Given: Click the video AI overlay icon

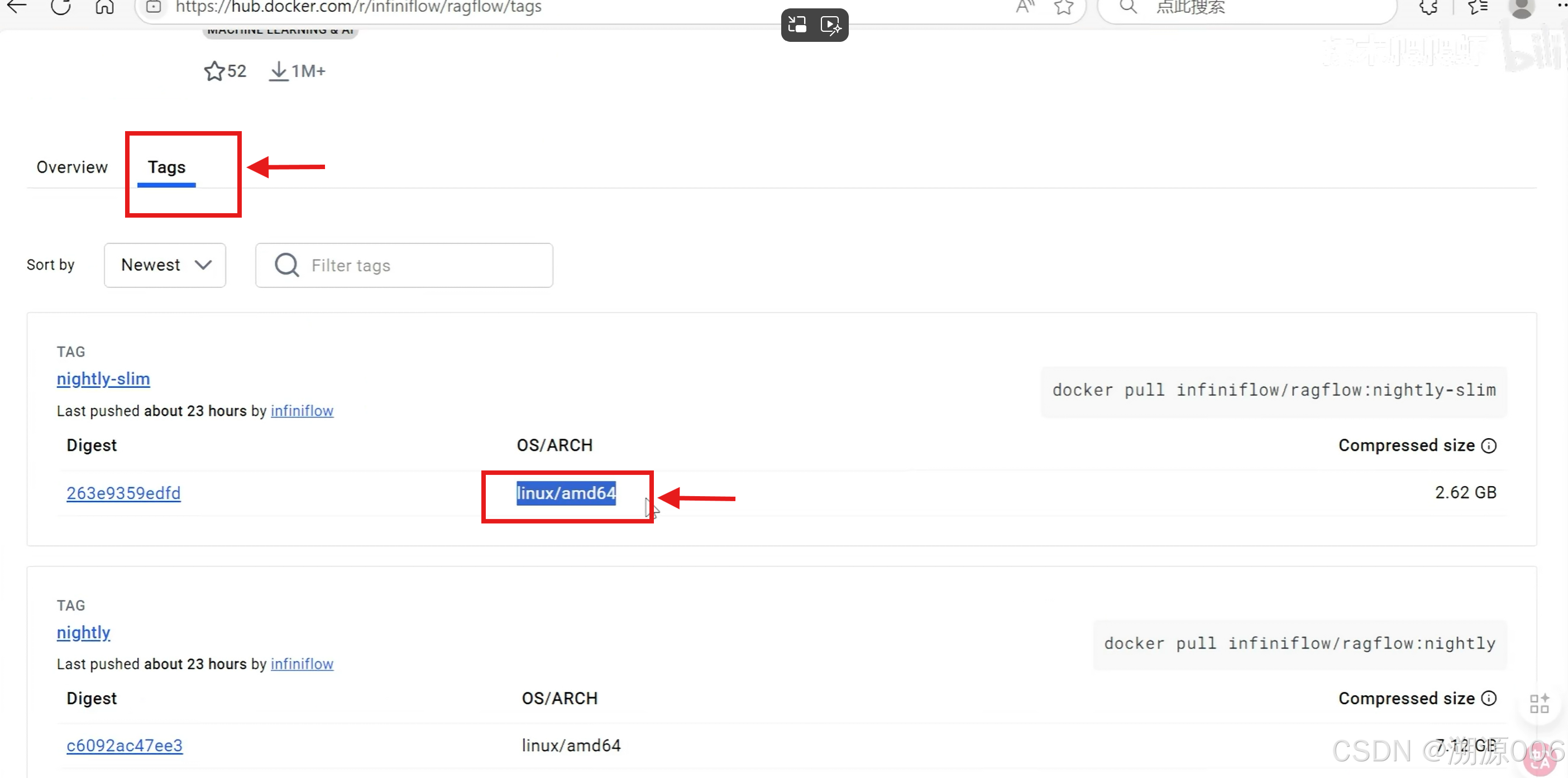Looking at the screenshot, I should [x=831, y=25].
